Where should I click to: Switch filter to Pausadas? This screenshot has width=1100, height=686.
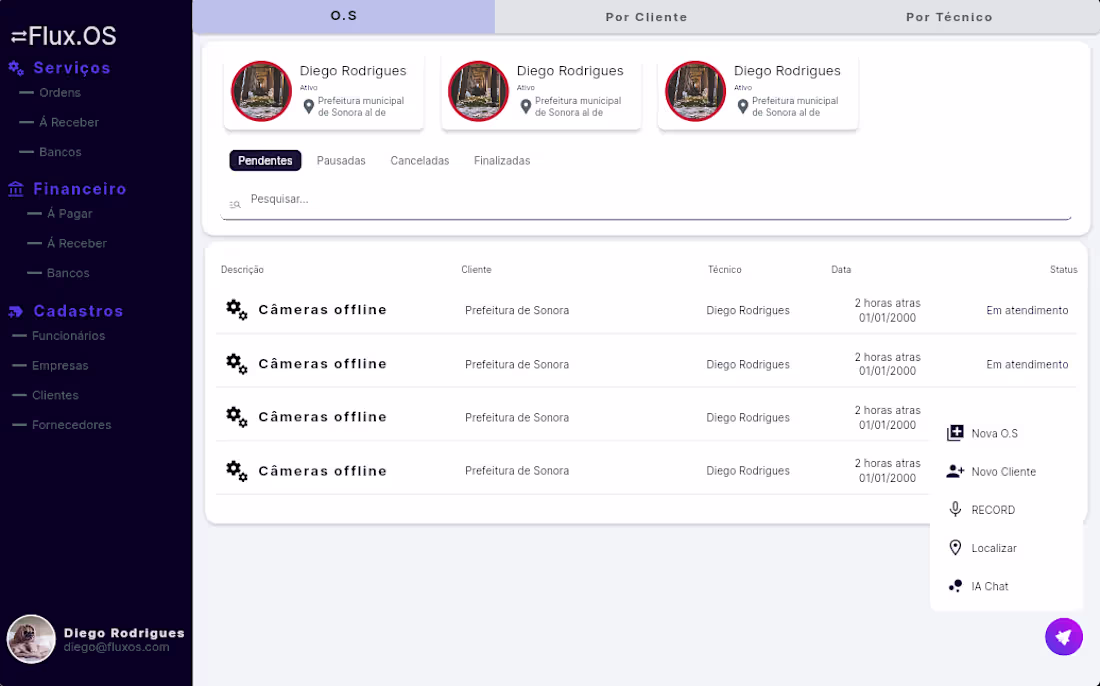pos(341,160)
